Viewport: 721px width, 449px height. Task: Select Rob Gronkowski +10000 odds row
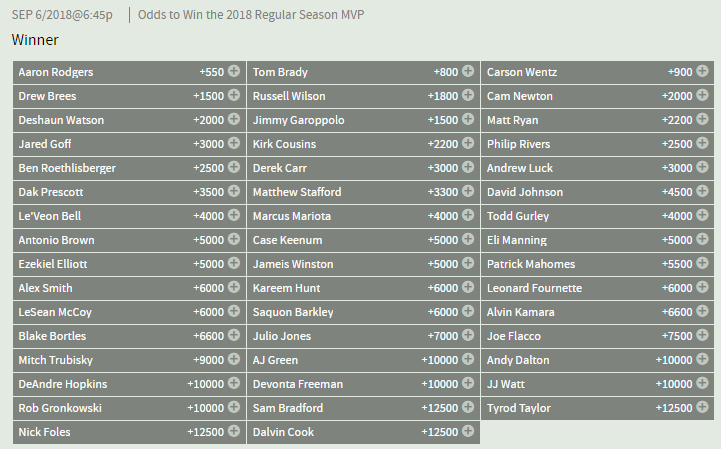[120, 408]
